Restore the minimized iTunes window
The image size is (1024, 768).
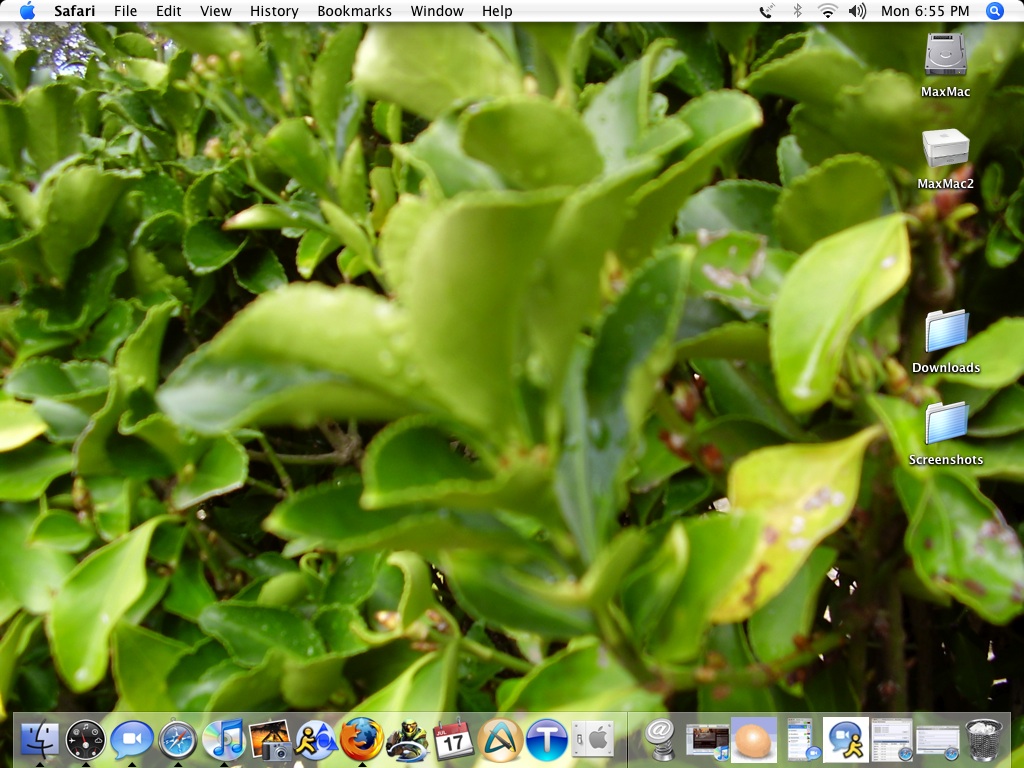tap(707, 742)
